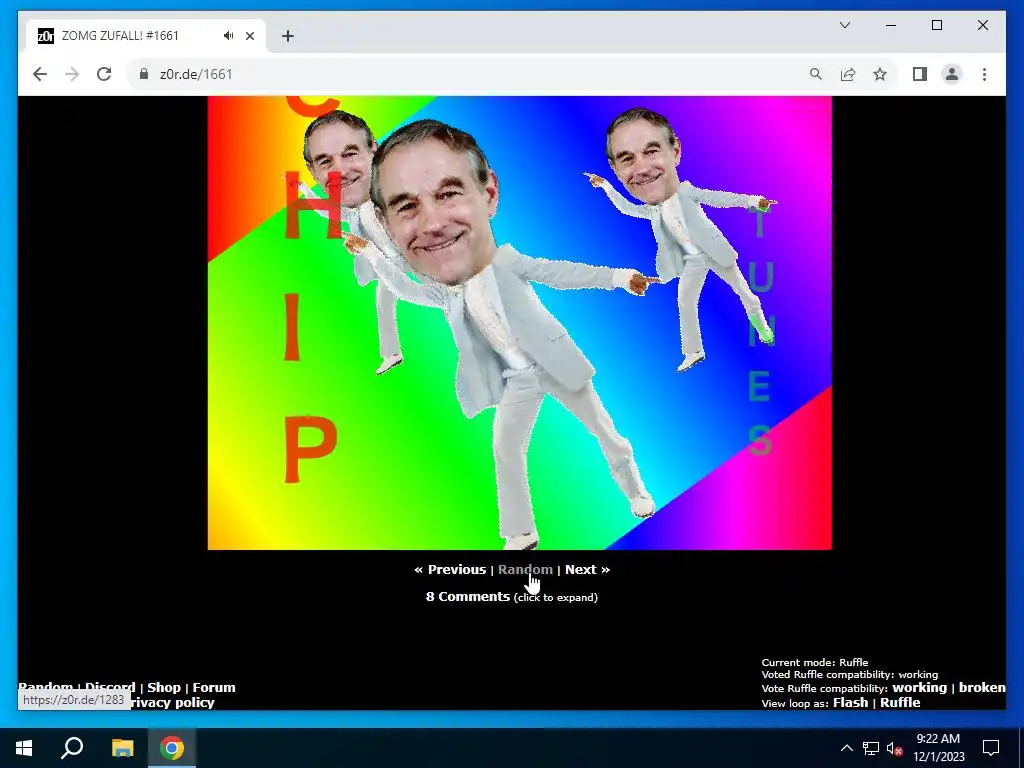Go to the Next loop

click(587, 569)
